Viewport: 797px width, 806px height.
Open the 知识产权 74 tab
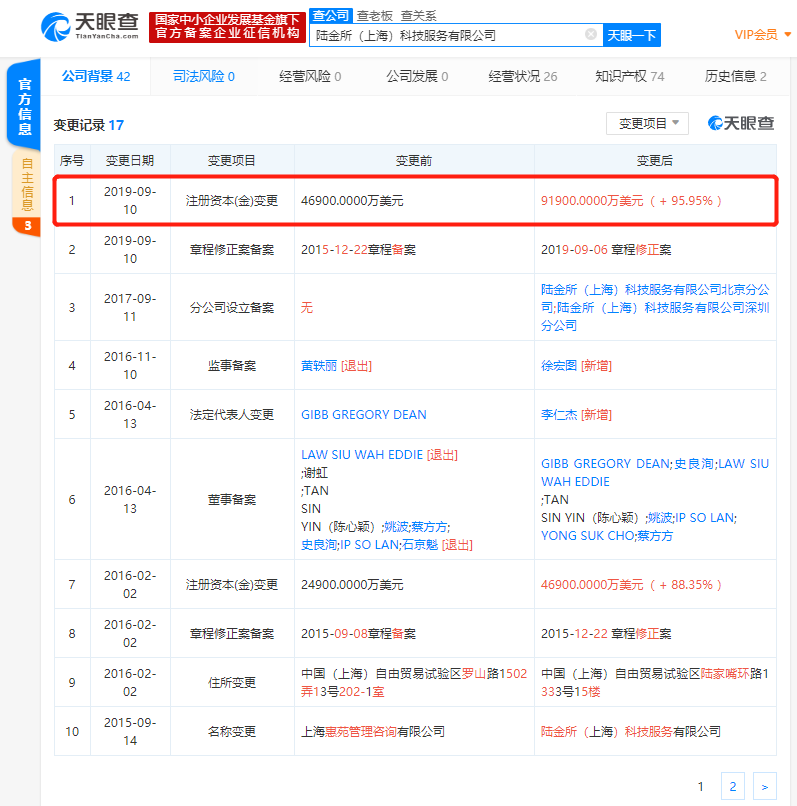click(x=629, y=76)
